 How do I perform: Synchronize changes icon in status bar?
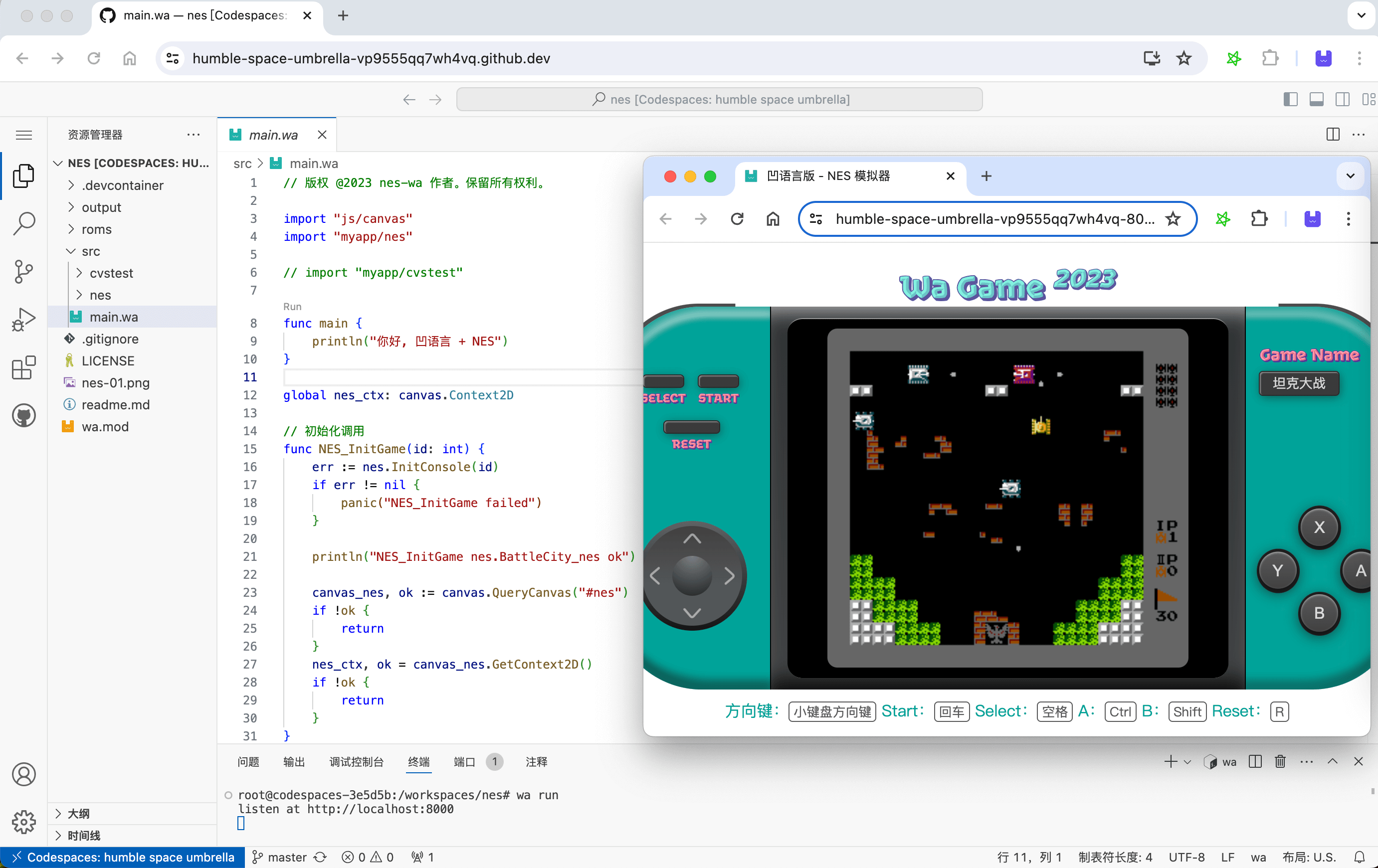tap(321, 857)
